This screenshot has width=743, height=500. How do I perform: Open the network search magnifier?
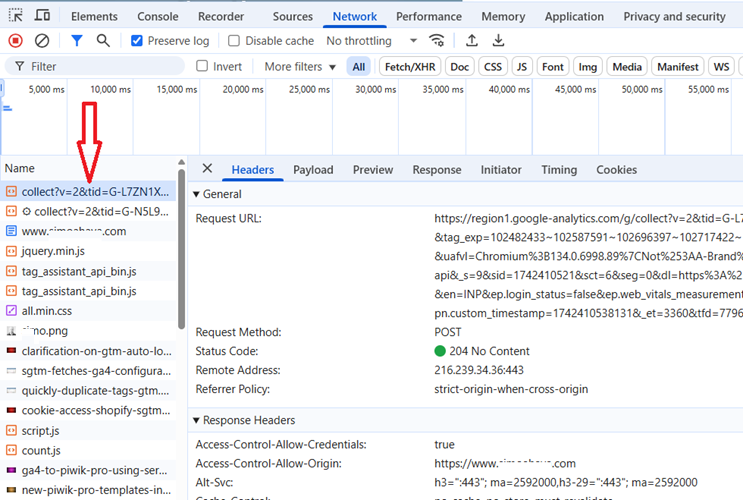click(x=103, y=41)
